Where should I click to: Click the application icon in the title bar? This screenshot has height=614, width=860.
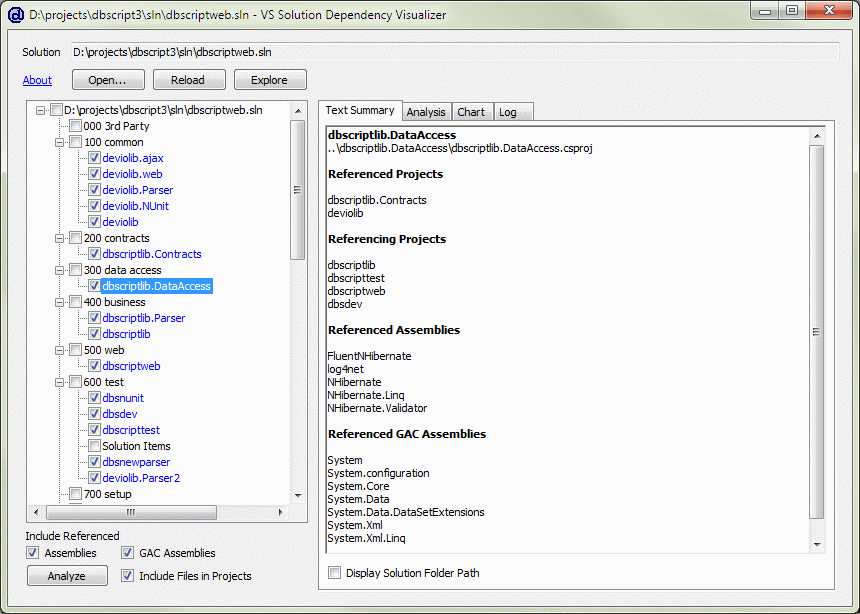click(x=16, y=14)
